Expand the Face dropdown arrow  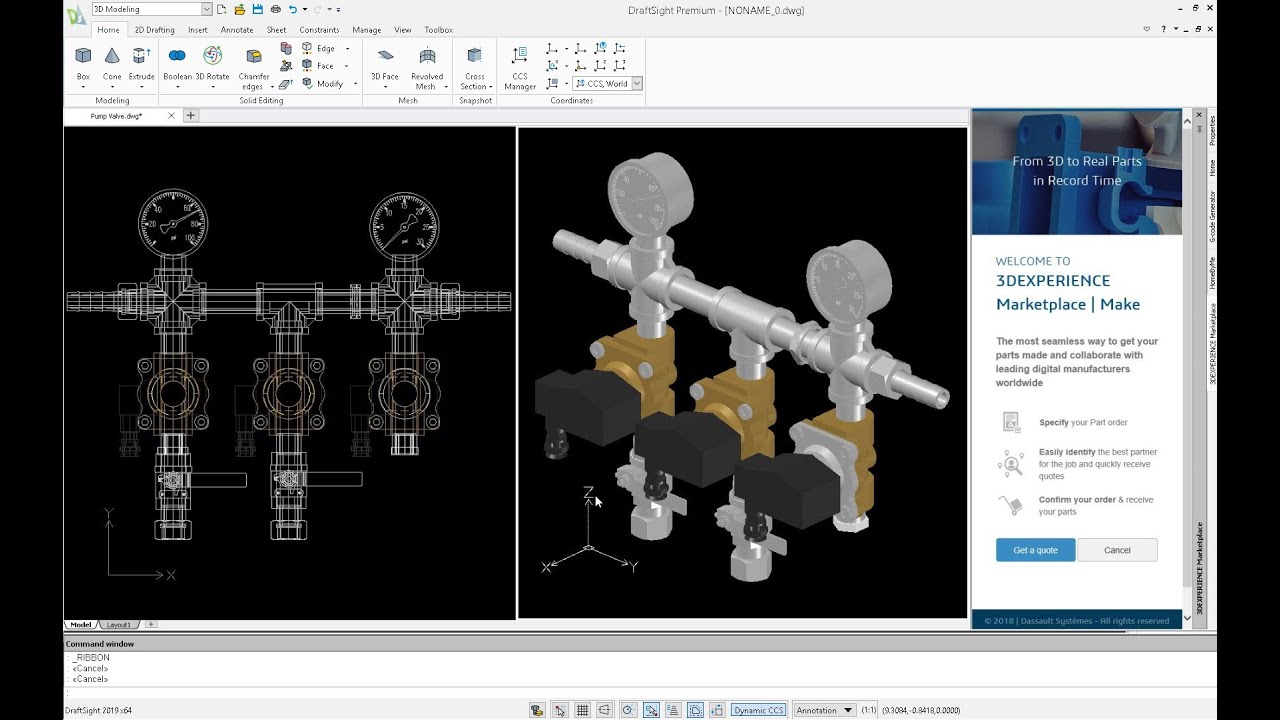(x=346, y=67)
